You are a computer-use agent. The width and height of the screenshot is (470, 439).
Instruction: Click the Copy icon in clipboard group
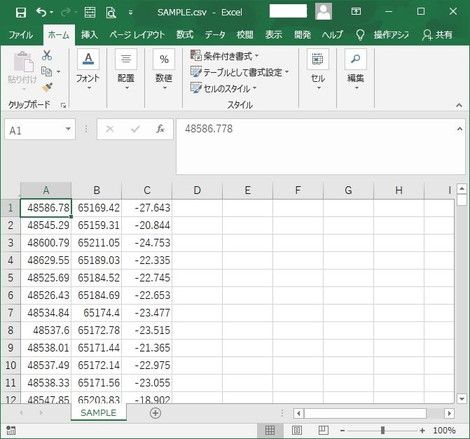coord(47,71)
